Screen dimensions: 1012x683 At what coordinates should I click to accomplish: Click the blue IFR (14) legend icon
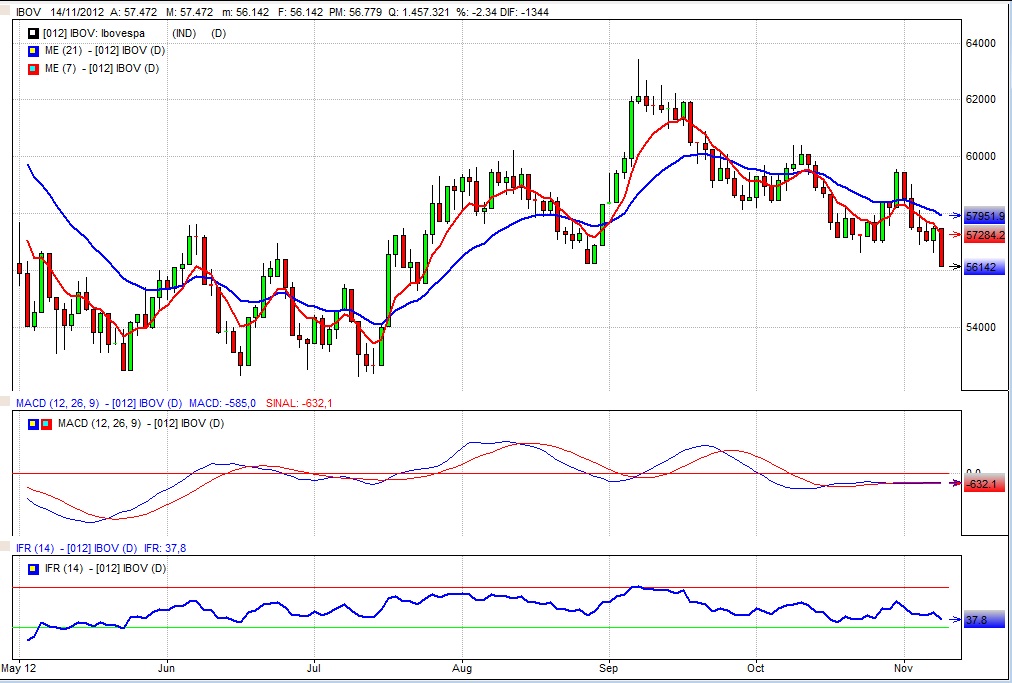point(33,569)
